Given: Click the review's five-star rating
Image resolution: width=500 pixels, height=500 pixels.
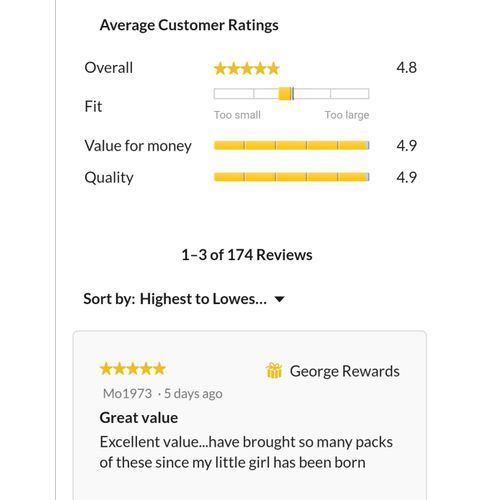Looking at the screenshot, I should pyautogui.click(x=133, y=369).
